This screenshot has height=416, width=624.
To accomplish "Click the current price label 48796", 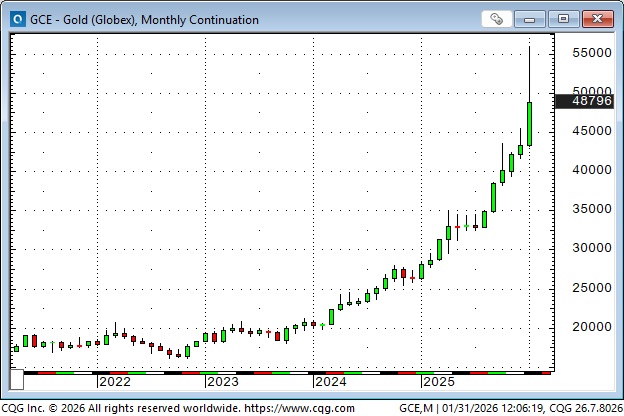I will click(x=592, y=101).
